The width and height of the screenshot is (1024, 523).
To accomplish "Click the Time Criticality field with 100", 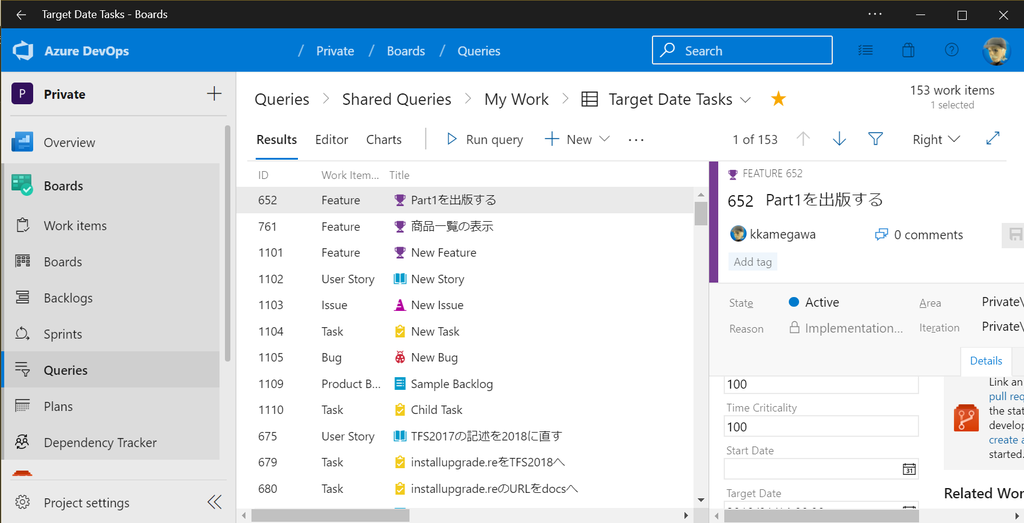I will point(821,426).
